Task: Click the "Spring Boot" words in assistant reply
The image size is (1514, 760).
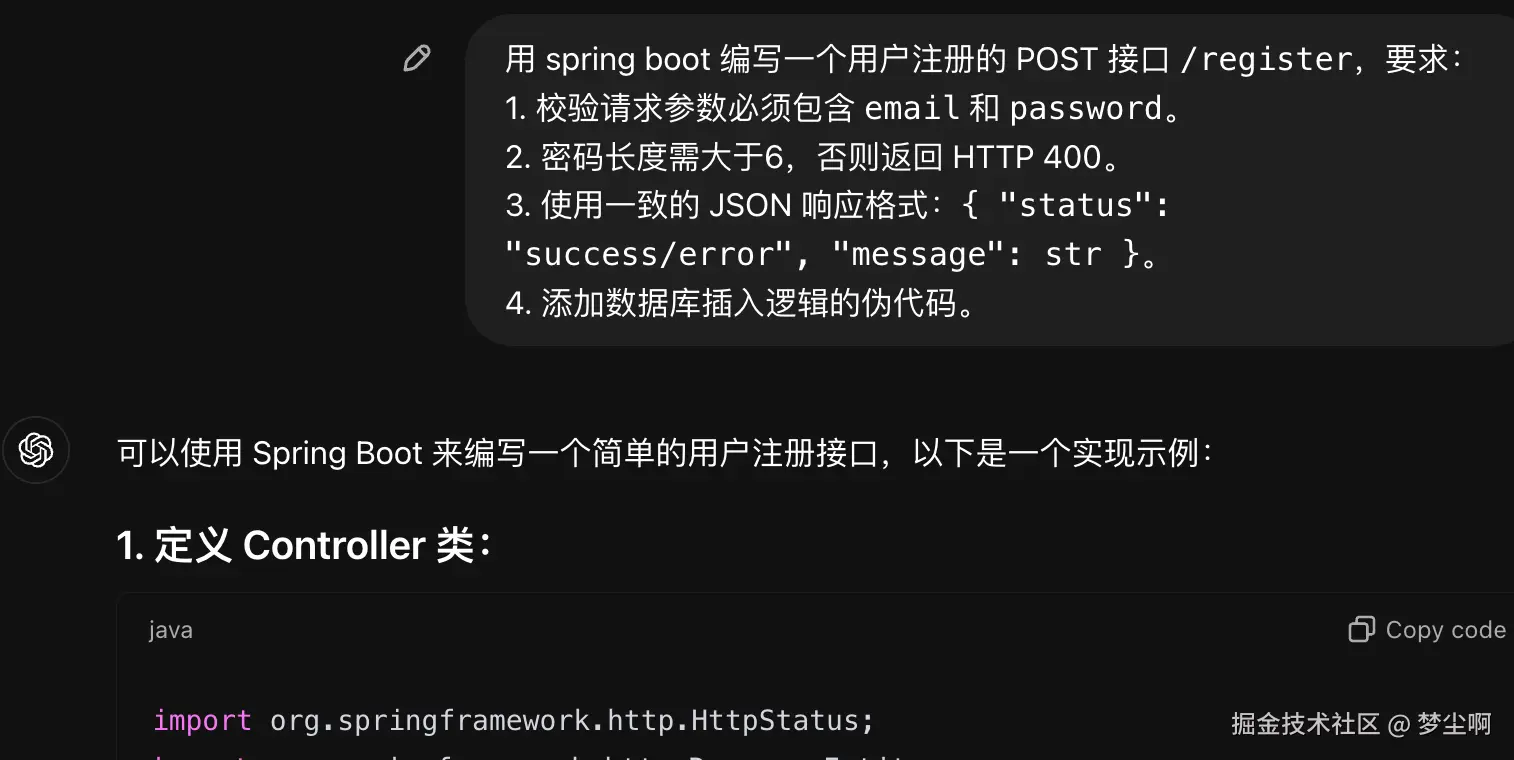Action: point(338,453)
